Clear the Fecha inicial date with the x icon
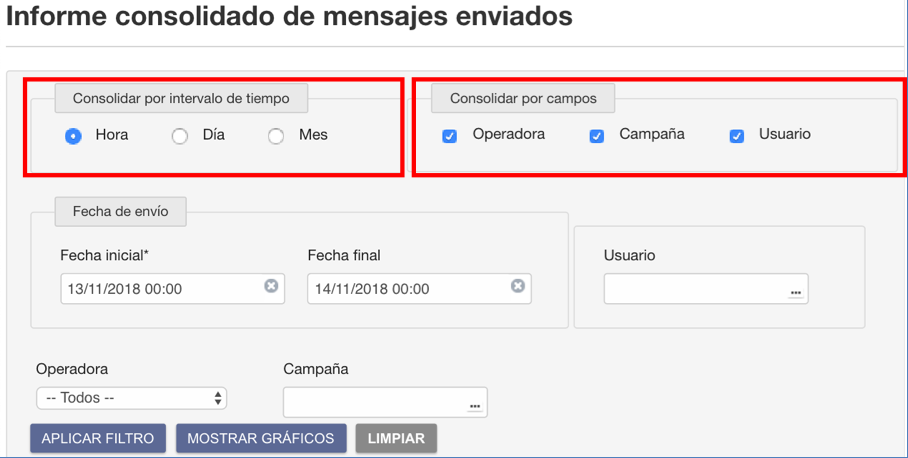908x458 pixels. tap(272, 286)
